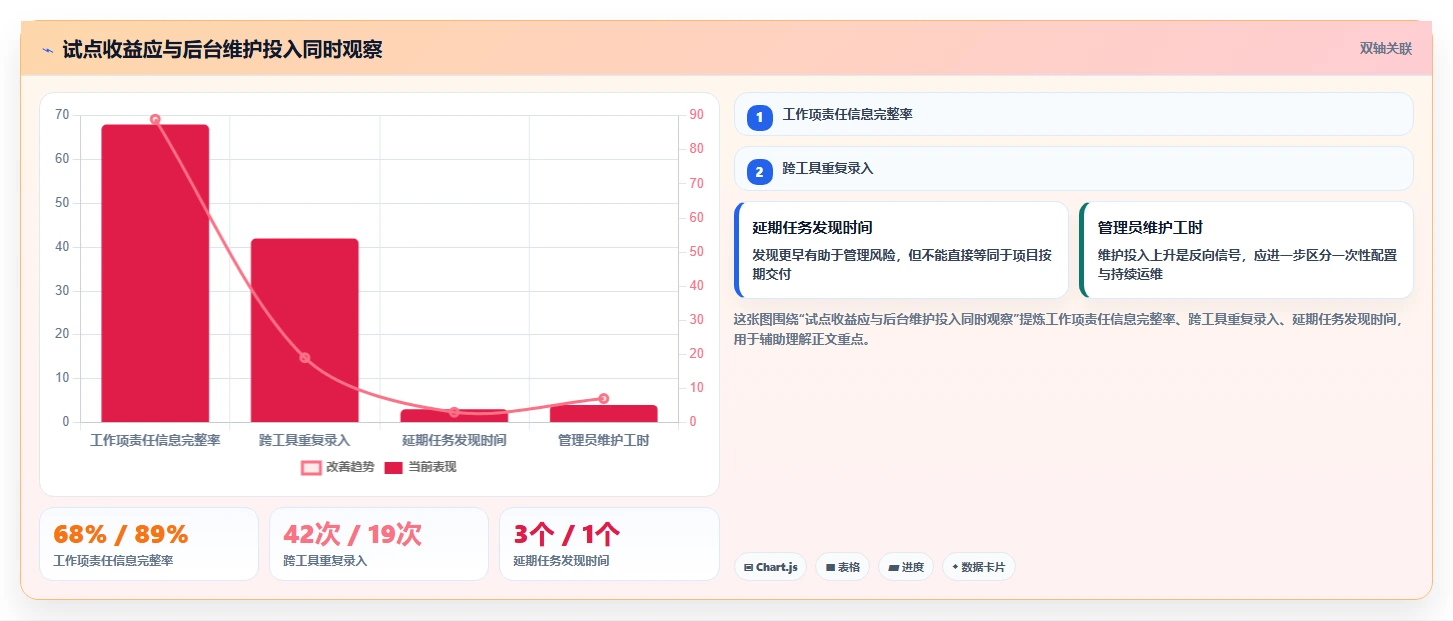Click the 表格 tag

(x=843, y=567)
